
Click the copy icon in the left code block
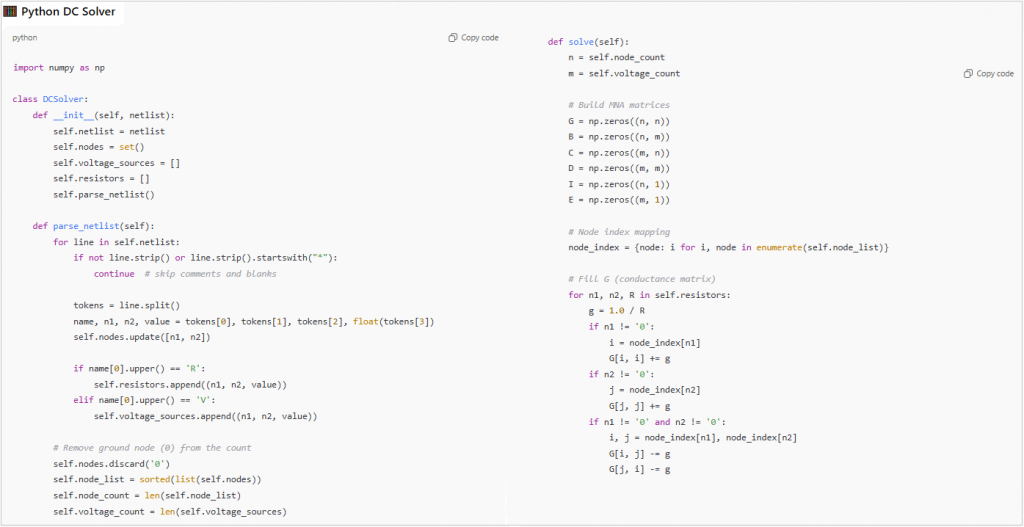pyautogui.click(x=453, y=38)
